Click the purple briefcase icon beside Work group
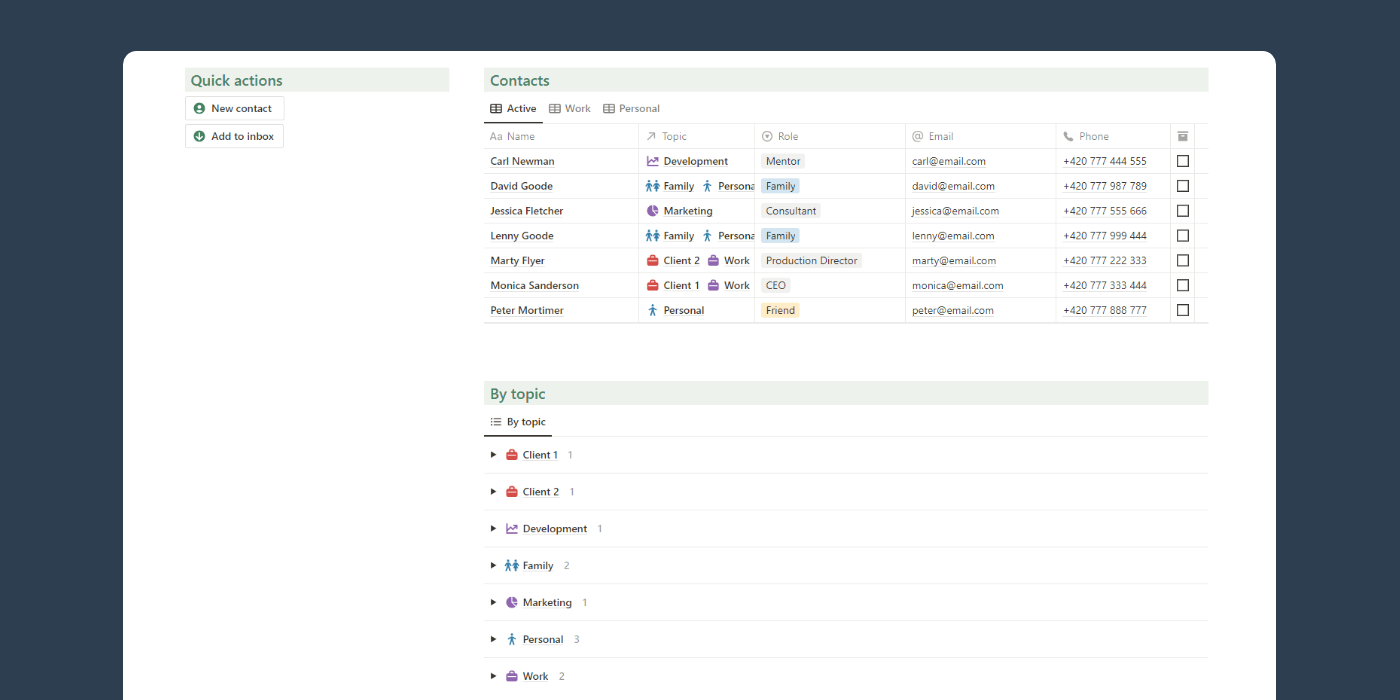Screen dimensions: 1400x700 pos(512,677)
